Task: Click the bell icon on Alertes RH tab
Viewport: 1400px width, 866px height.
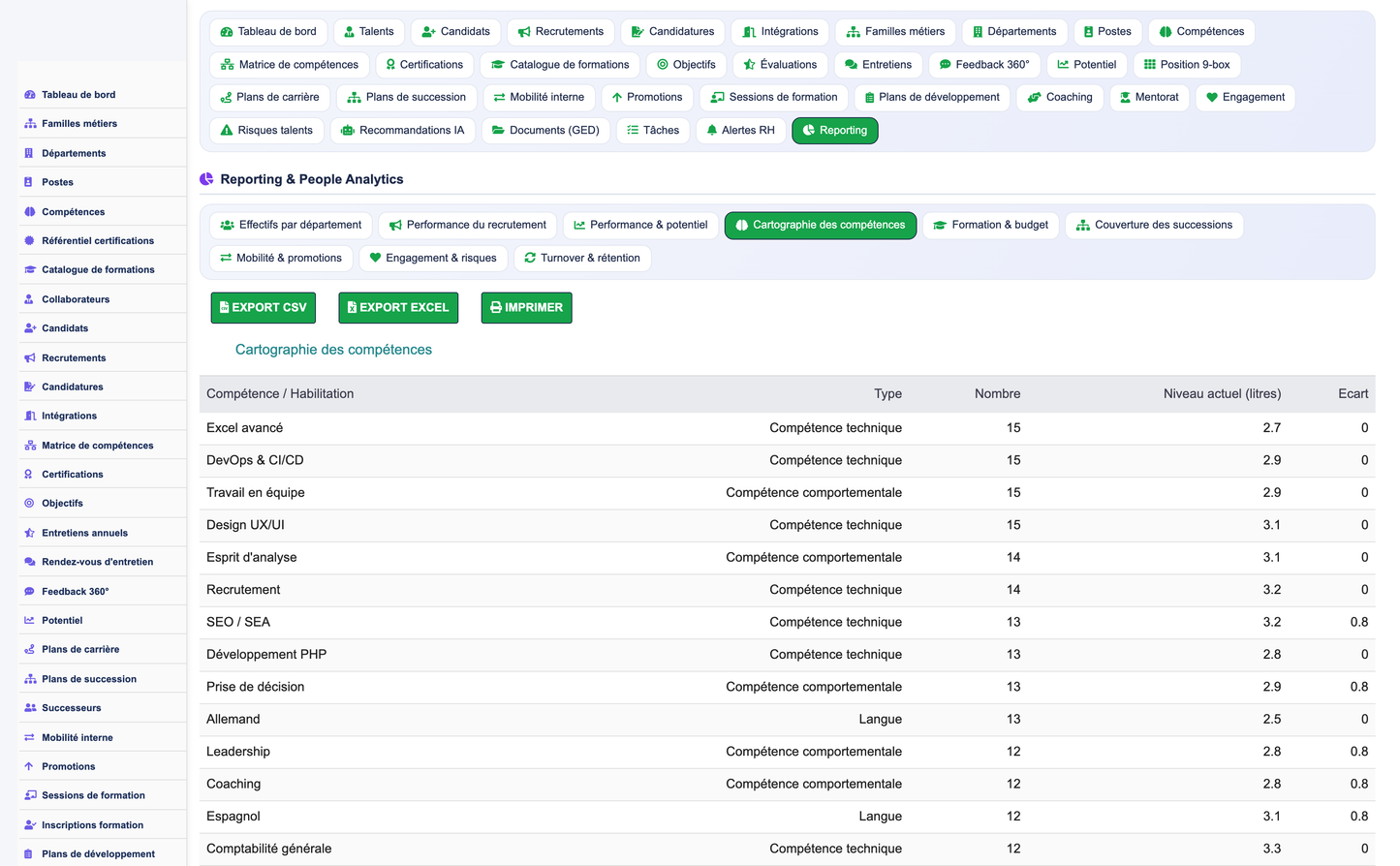Action: (x=712, y=130)
